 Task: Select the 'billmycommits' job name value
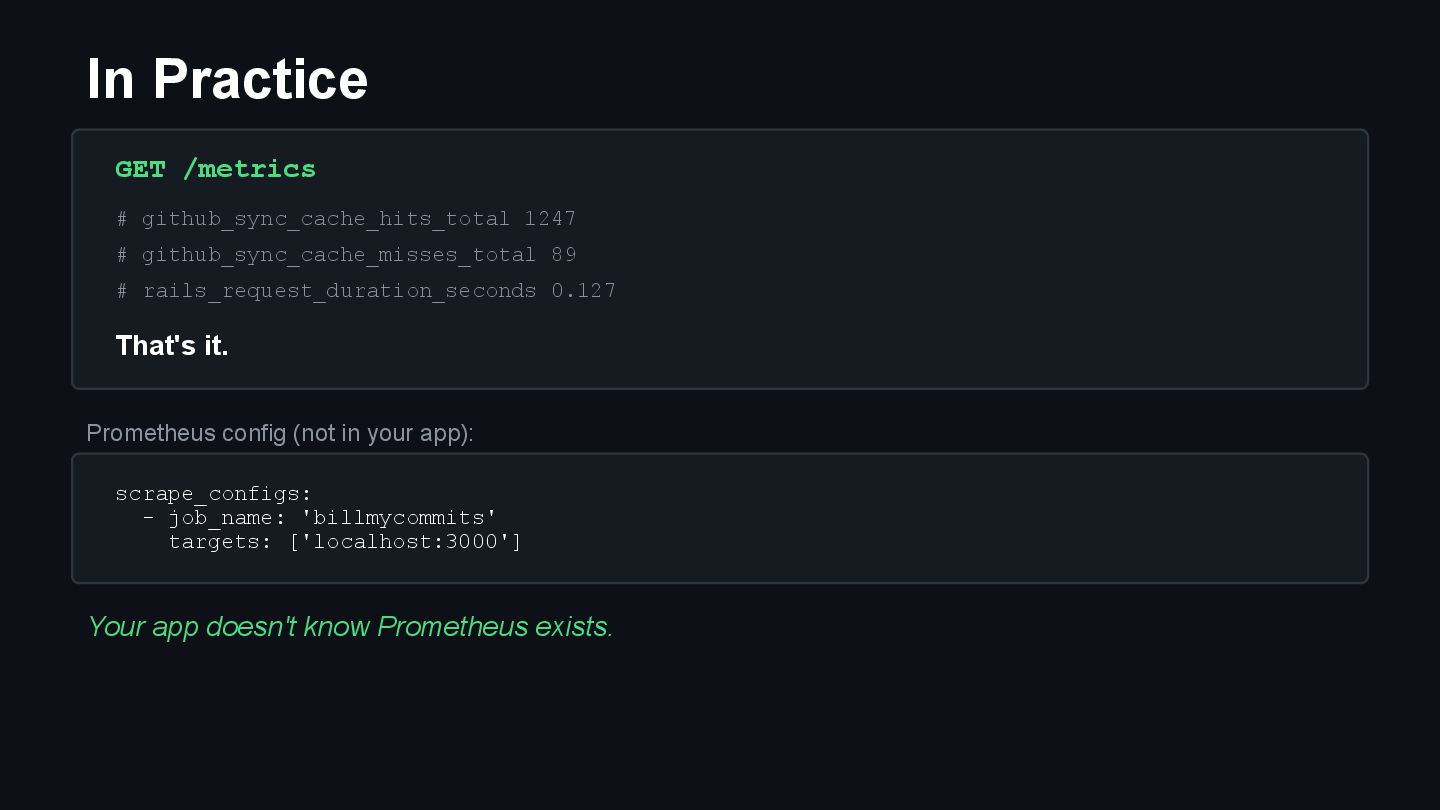399,518
